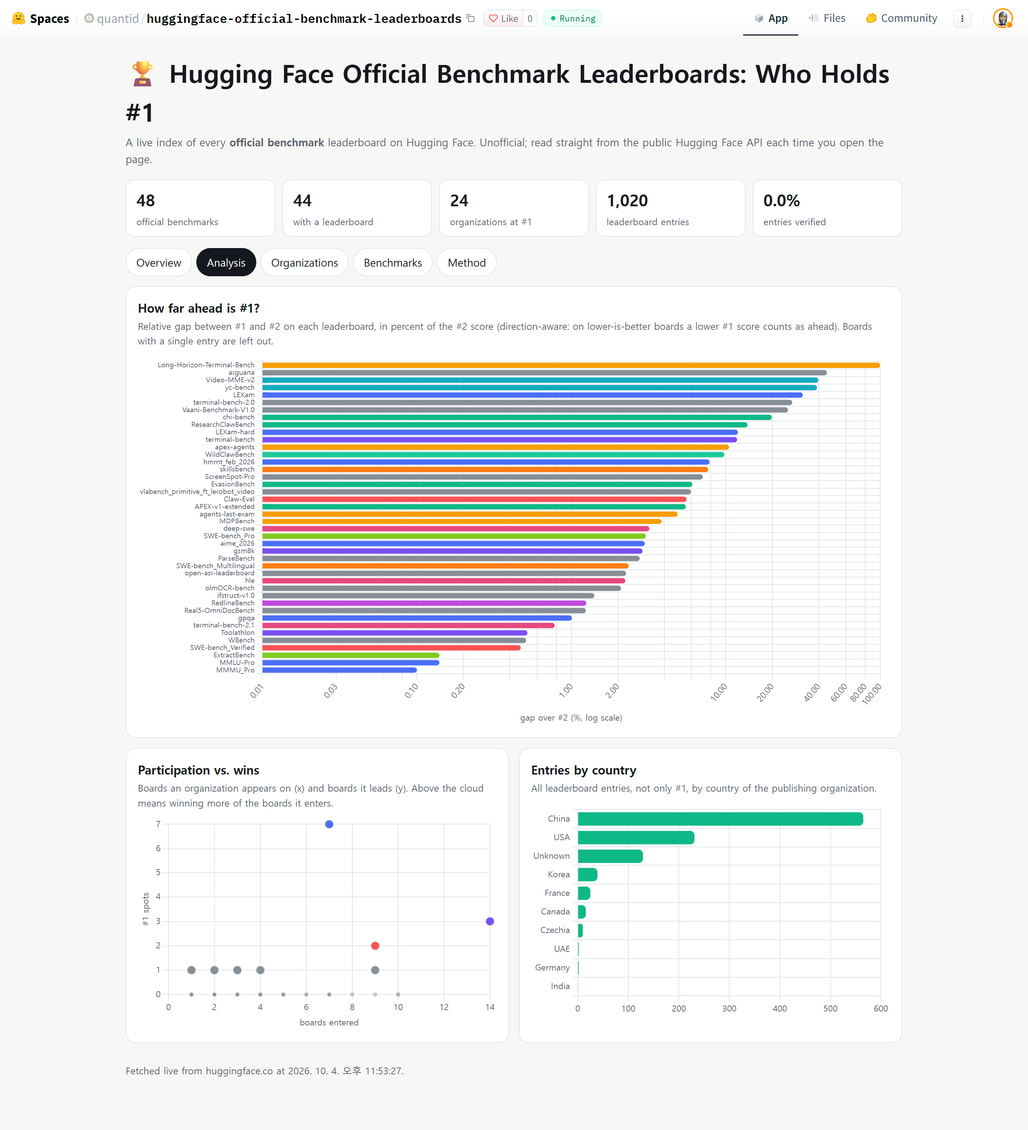The height and width of the screenshot is (1130, 1028).
Task: Click the arguana bar in gap chart
Action: [544, 373]
